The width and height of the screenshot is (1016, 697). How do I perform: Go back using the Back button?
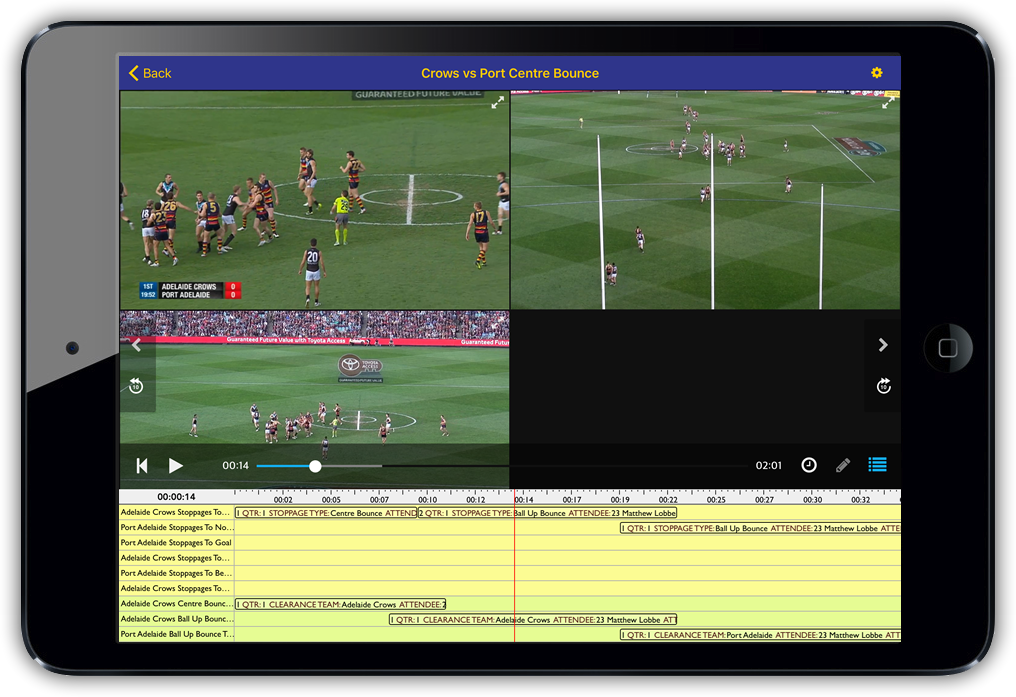[x=150, y=73]
